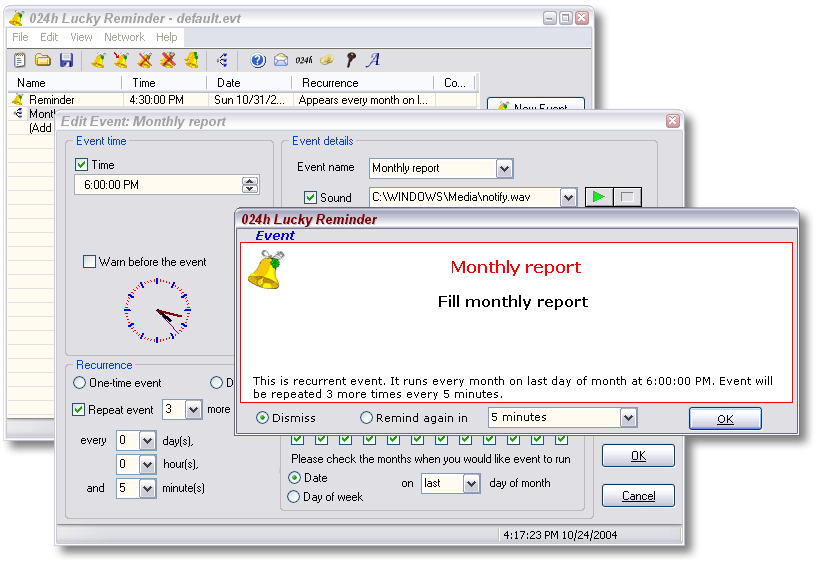Viewport: 817px width, 563px height.
Task: Click the 024h logo toolbar icon
Action: tap(304, 60)
